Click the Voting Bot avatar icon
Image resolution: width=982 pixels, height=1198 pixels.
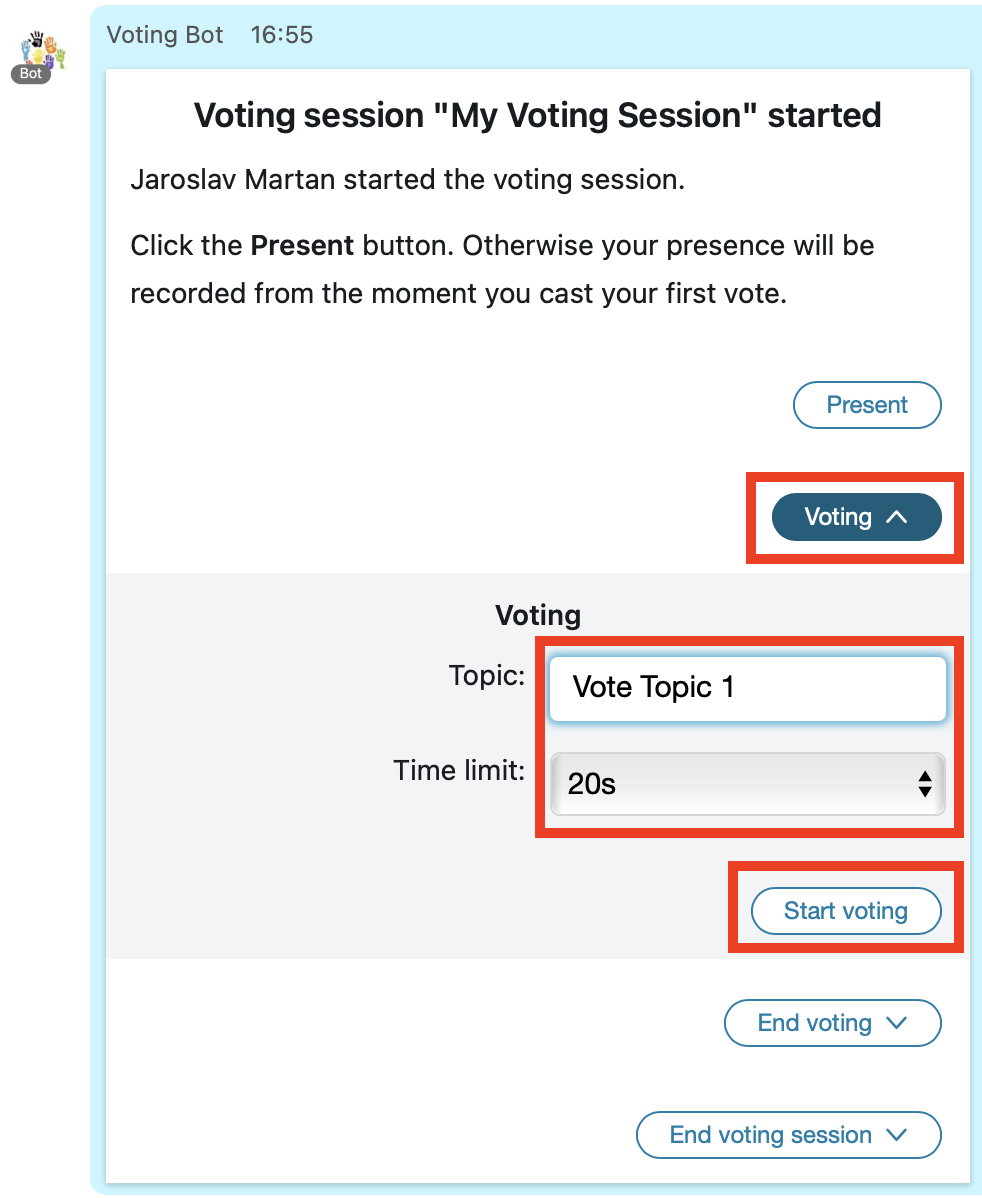coord(43,52)
